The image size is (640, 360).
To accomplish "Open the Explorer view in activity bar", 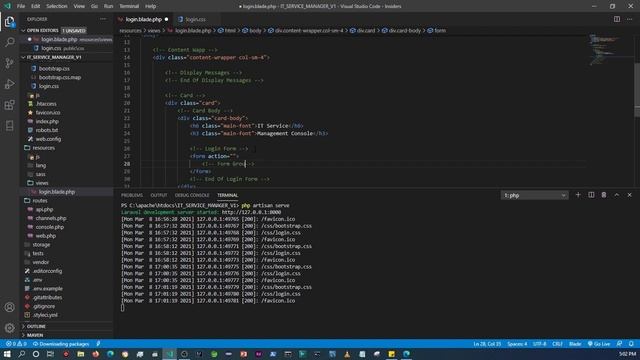I will tap(9, 22).
